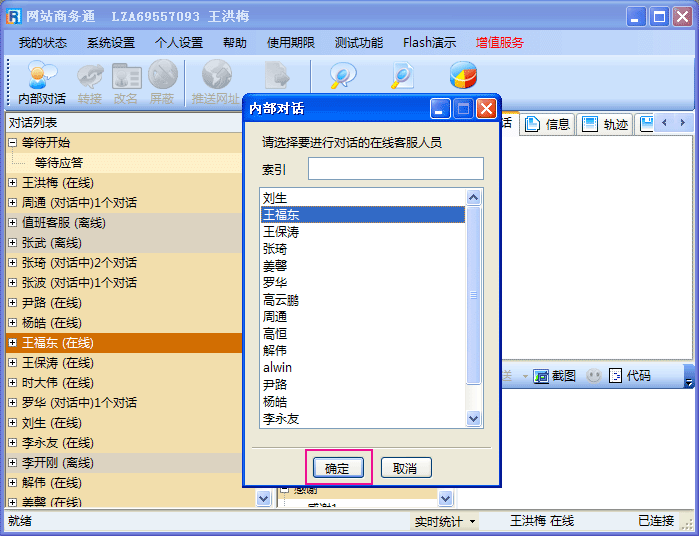Expand the 张琦 node in conversation list

(13, 263)
